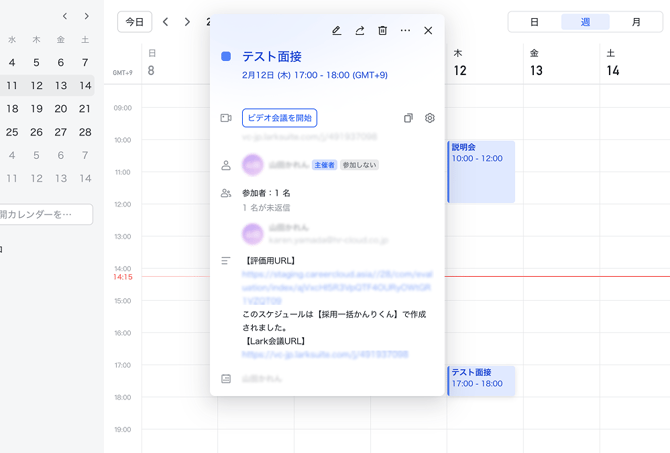Switch to the 月 month view

636,22
